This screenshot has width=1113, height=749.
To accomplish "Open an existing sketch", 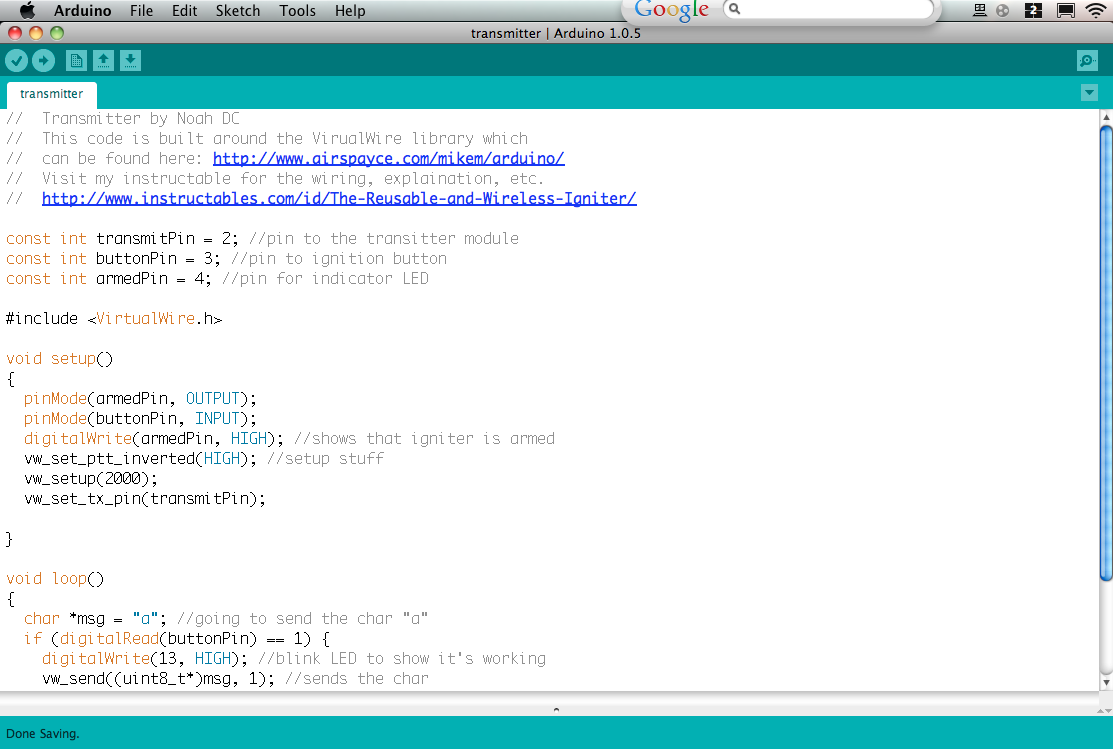I will pyautogui.click(x=104, y=60).
